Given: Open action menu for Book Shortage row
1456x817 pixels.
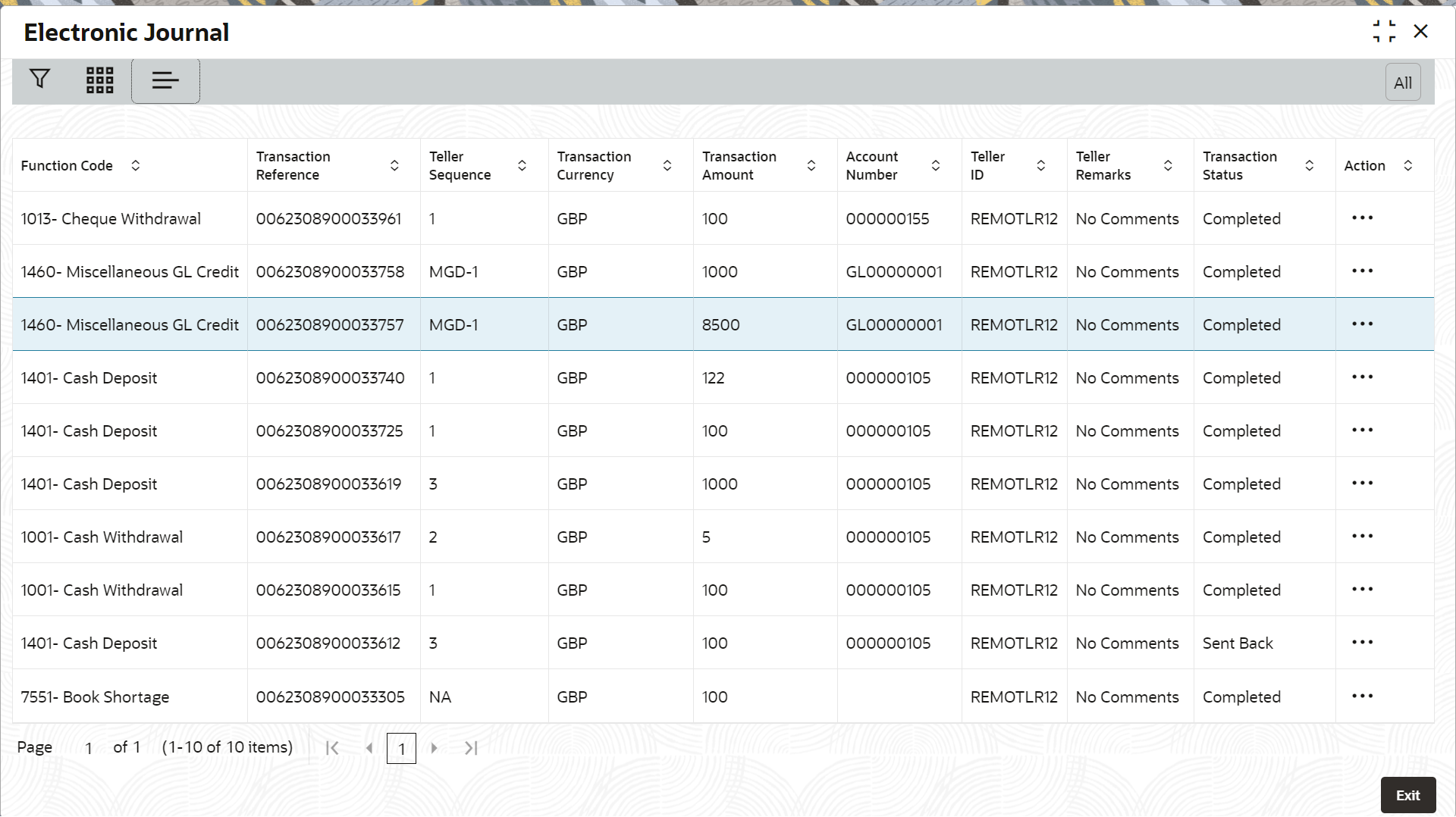Looking at the screenshot, I should click(x=1362, y=696).
